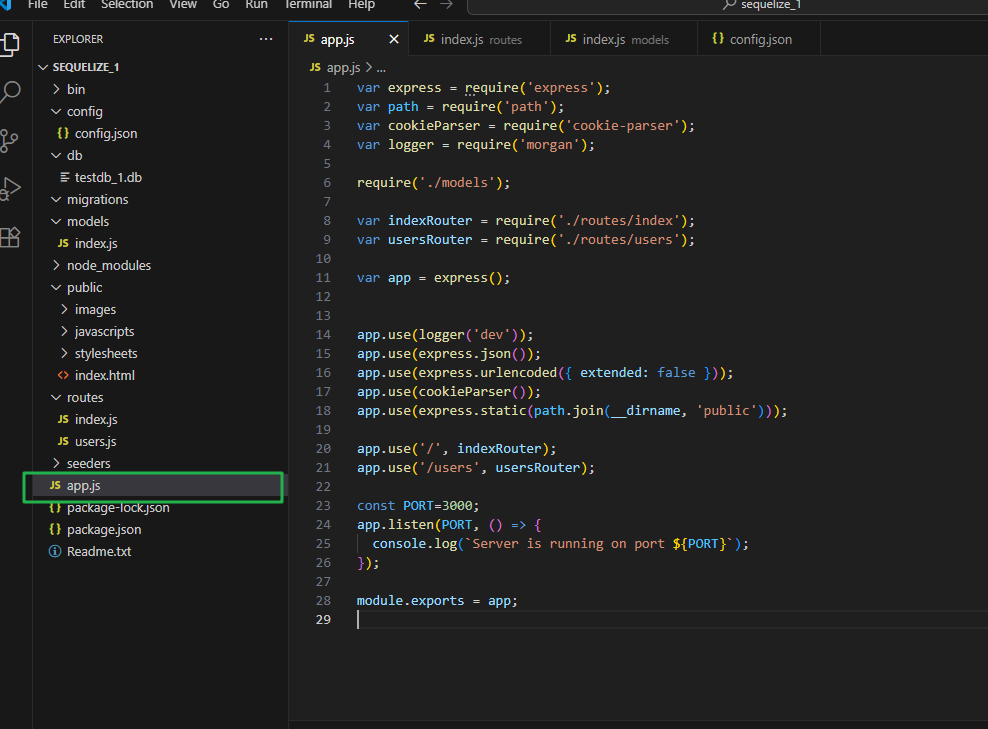Click the braces icon of config.json tab
Image resolution: width=988 pixels, height=729 pixels.
coord(718,38)
